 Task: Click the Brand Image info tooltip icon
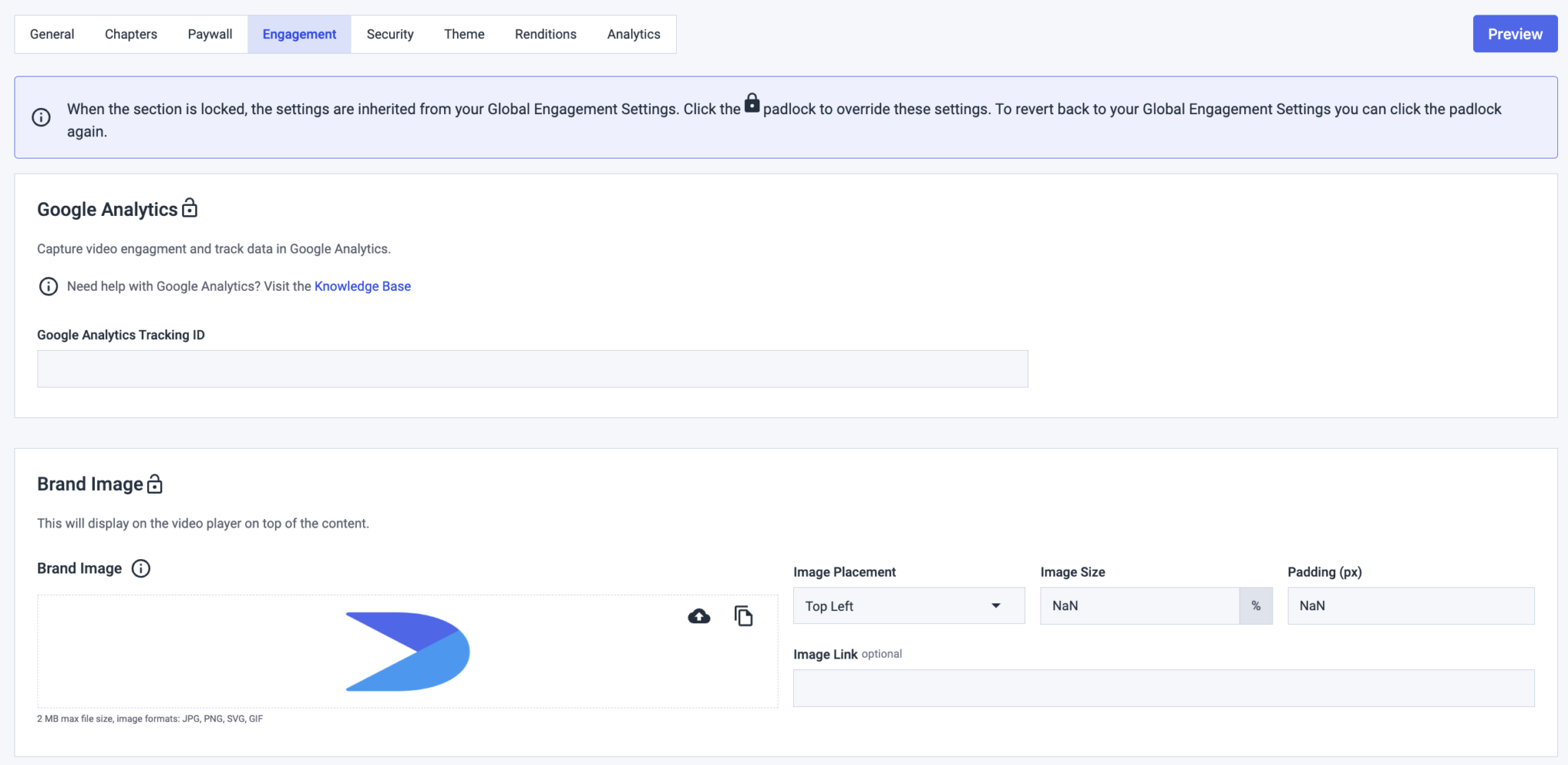[x=141, y=568]
